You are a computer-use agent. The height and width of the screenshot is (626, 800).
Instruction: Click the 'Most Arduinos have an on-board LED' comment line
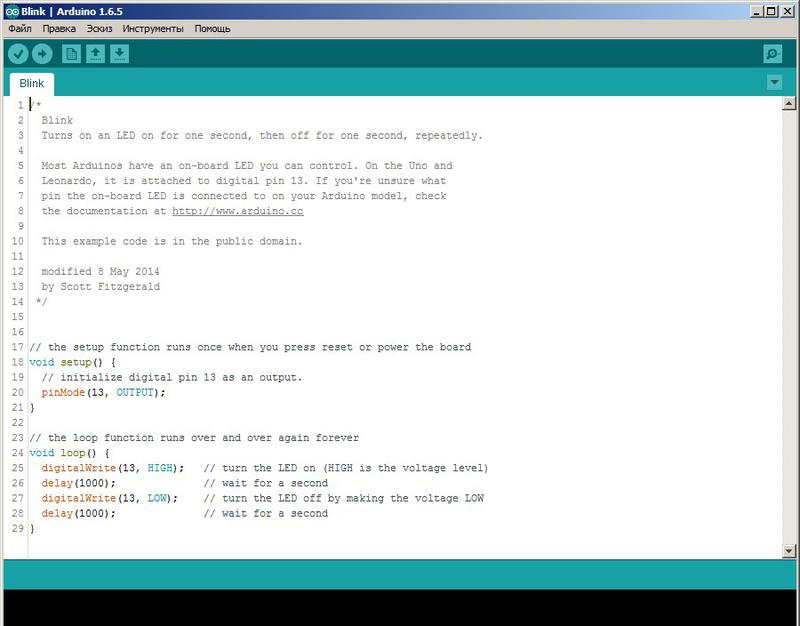[247, 166]
